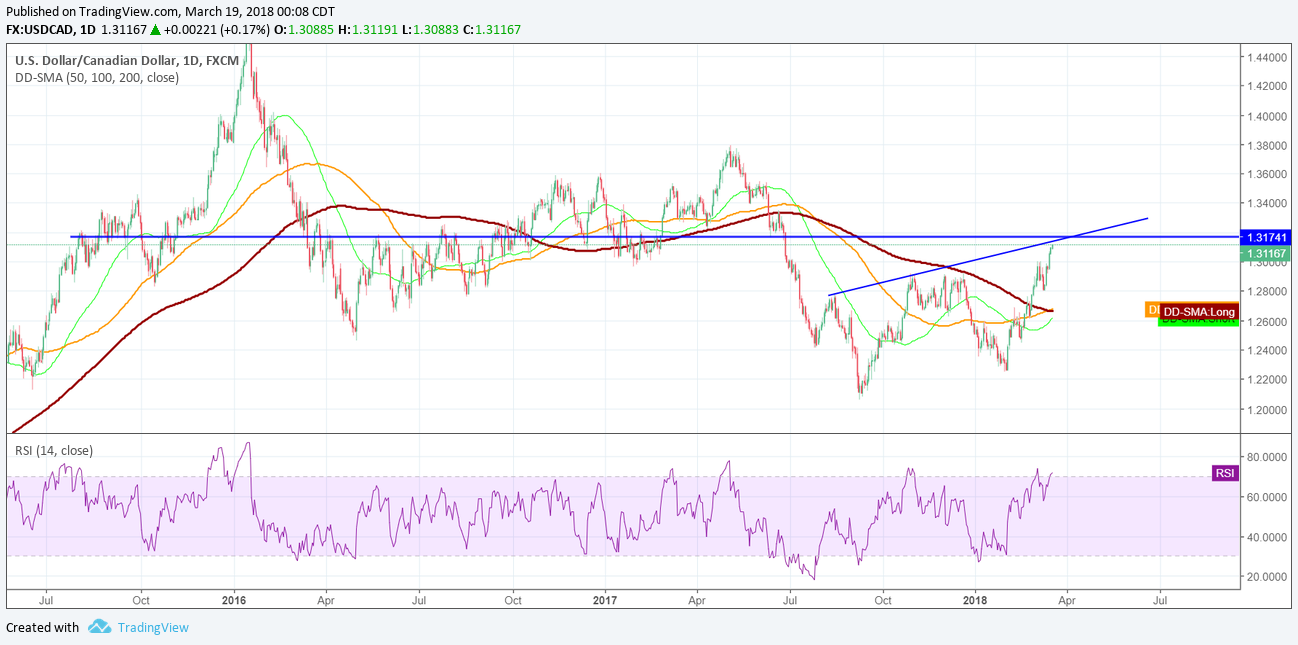Click the RSI (14, close) indicator legend

tap(54, 450)
